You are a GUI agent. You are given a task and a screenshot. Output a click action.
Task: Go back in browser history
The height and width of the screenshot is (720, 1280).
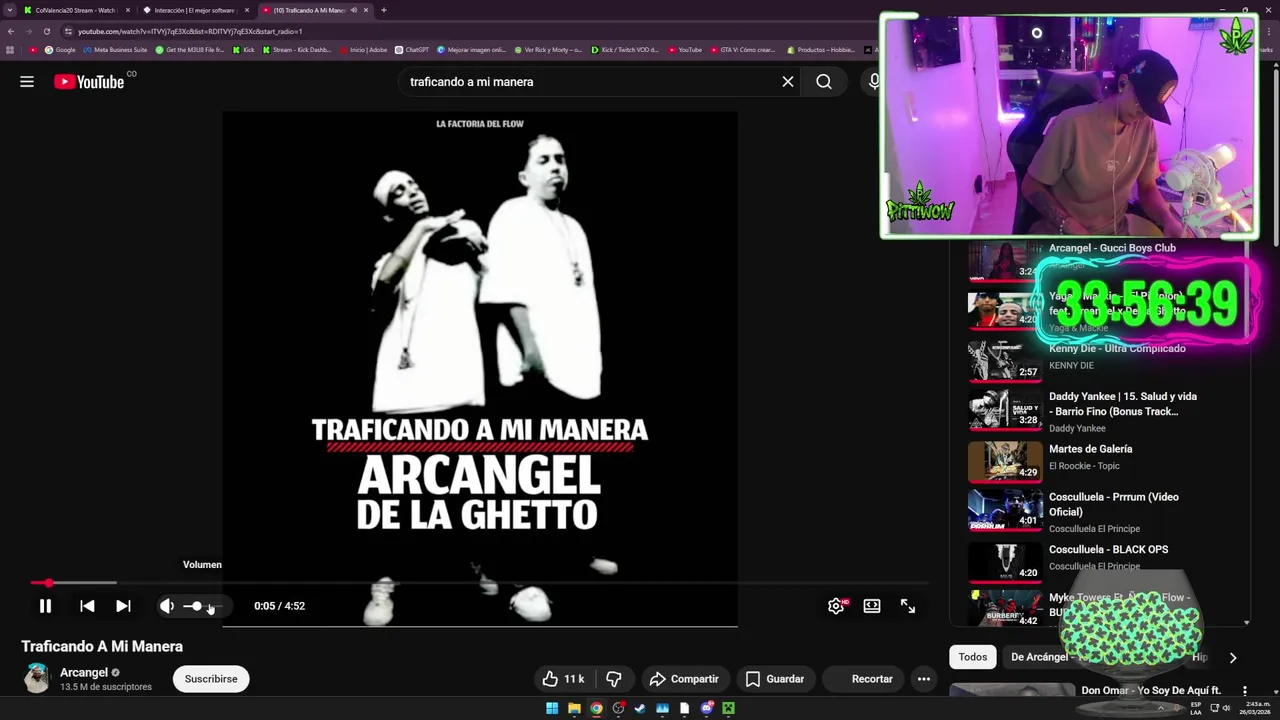coord(11,31)
